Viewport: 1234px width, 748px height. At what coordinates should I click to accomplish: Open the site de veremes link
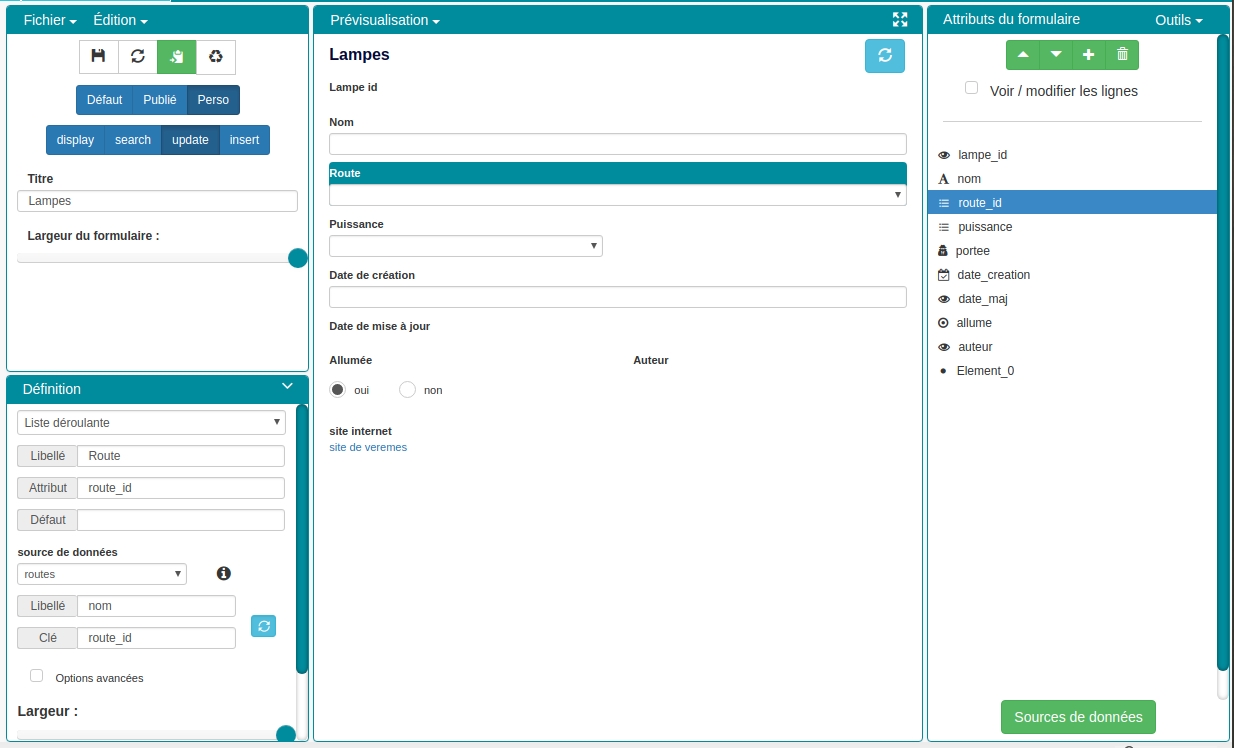368,447
